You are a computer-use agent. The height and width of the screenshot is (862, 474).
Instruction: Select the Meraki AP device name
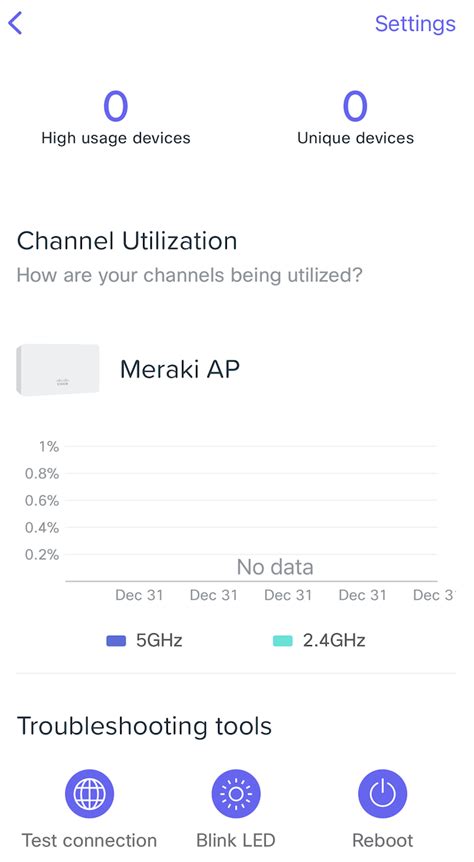pos(180,369)
